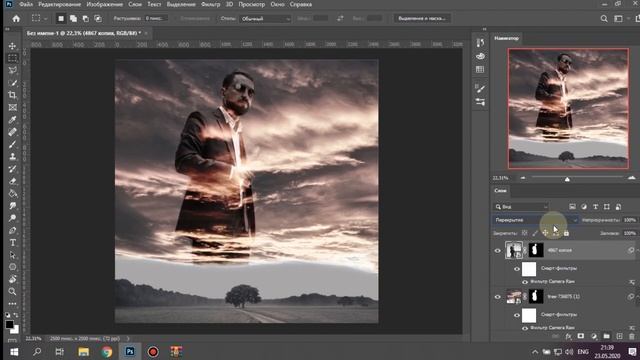This screenshot has width=640, height=360.
Task: Click the navigator zoom slider handle
Action: tap(567, 179)
